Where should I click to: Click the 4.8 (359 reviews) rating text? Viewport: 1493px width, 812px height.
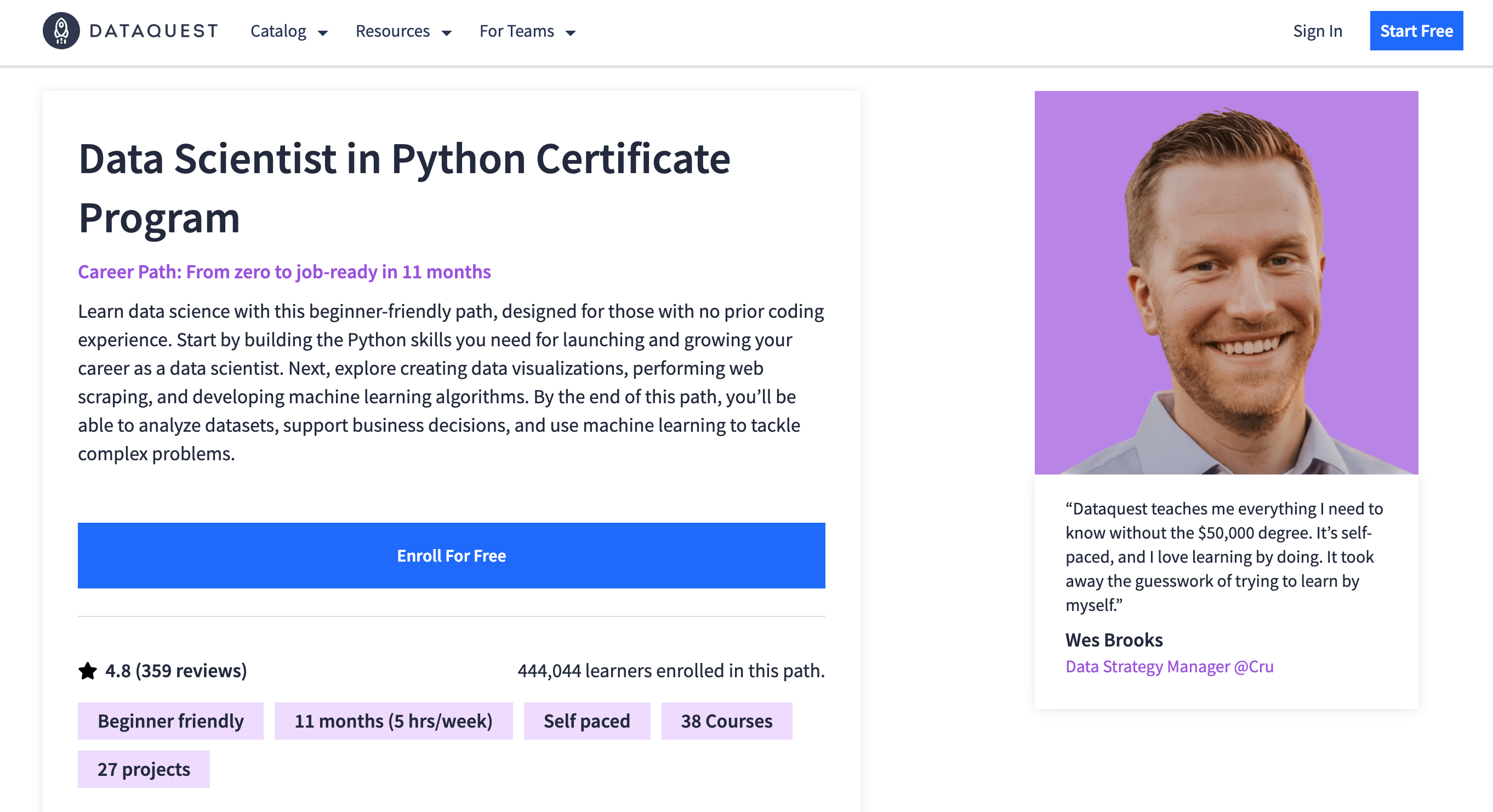pos(175,671)
